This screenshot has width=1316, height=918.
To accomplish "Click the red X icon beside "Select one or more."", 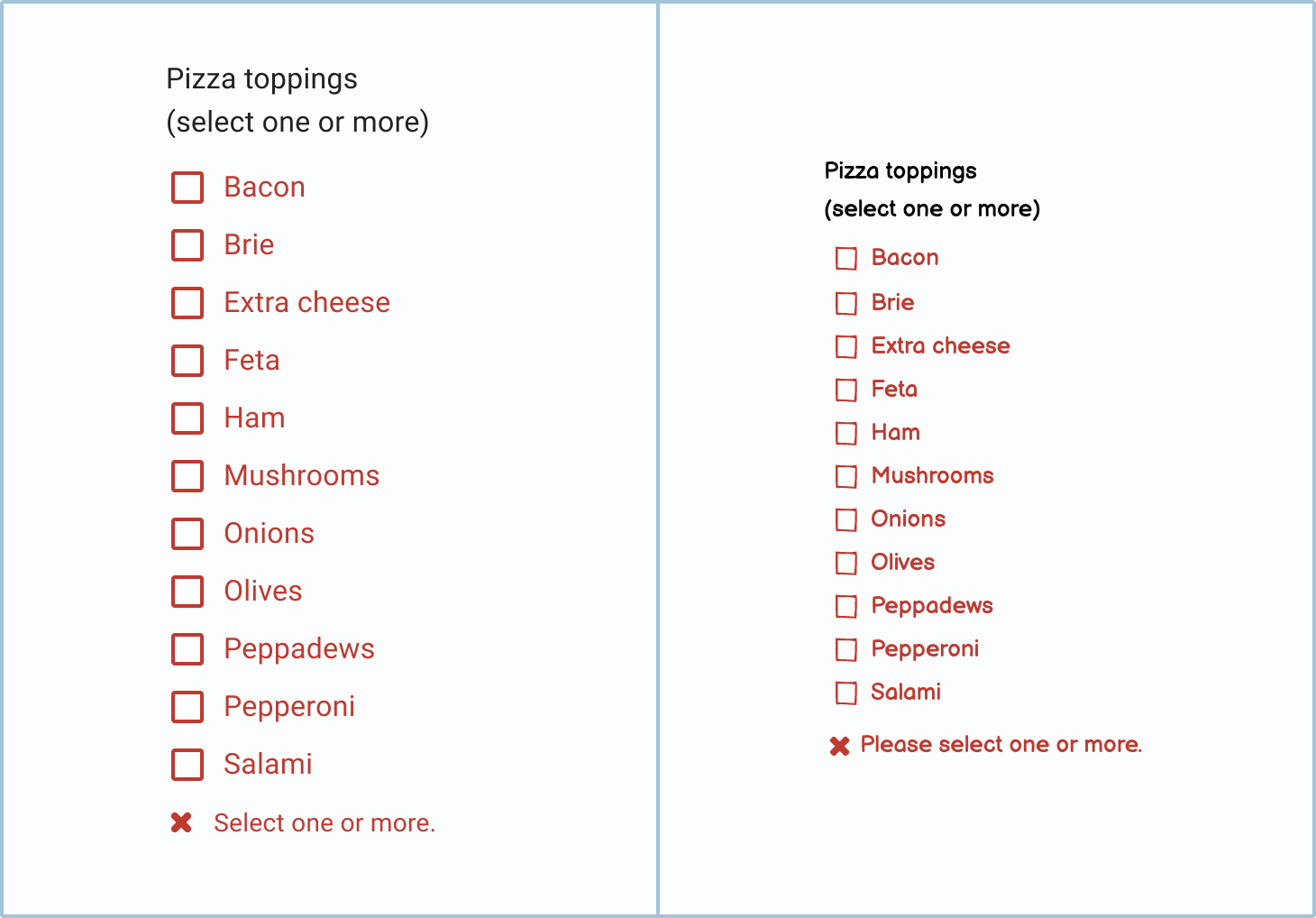I will (181, 822).
